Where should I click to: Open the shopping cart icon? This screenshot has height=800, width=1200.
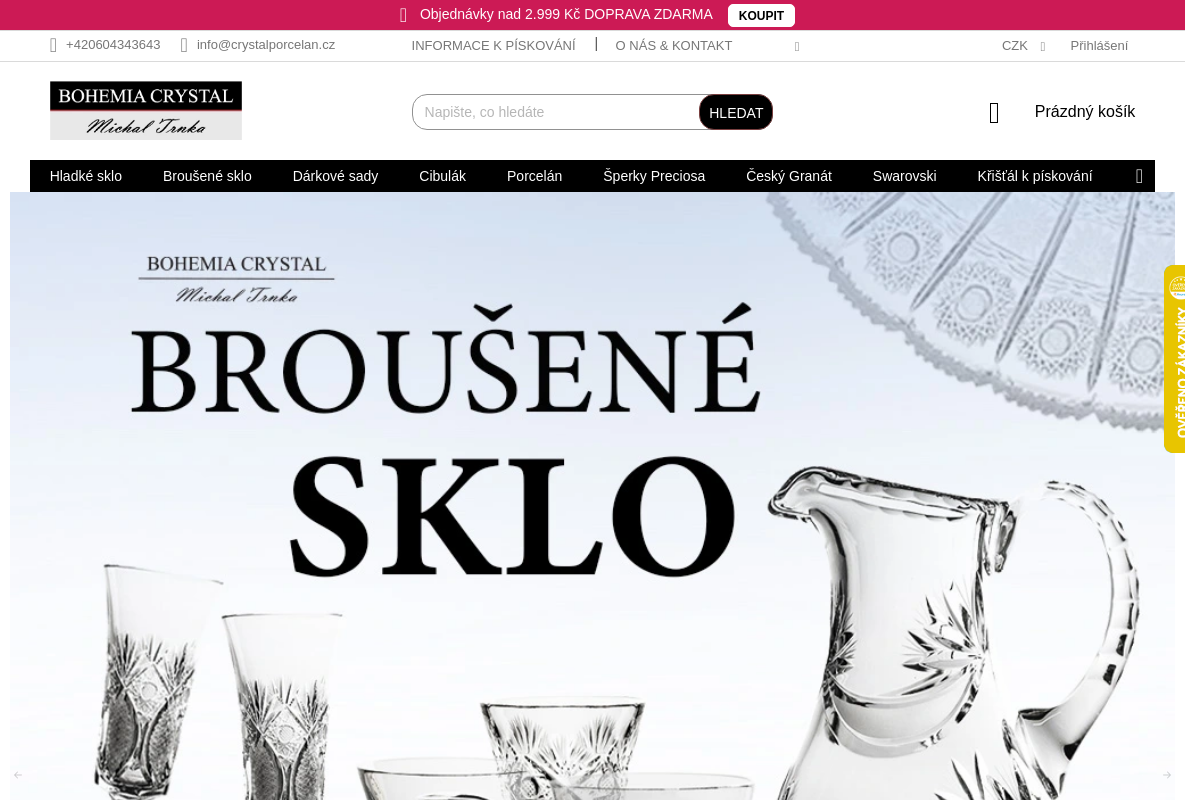pos(994,112)
